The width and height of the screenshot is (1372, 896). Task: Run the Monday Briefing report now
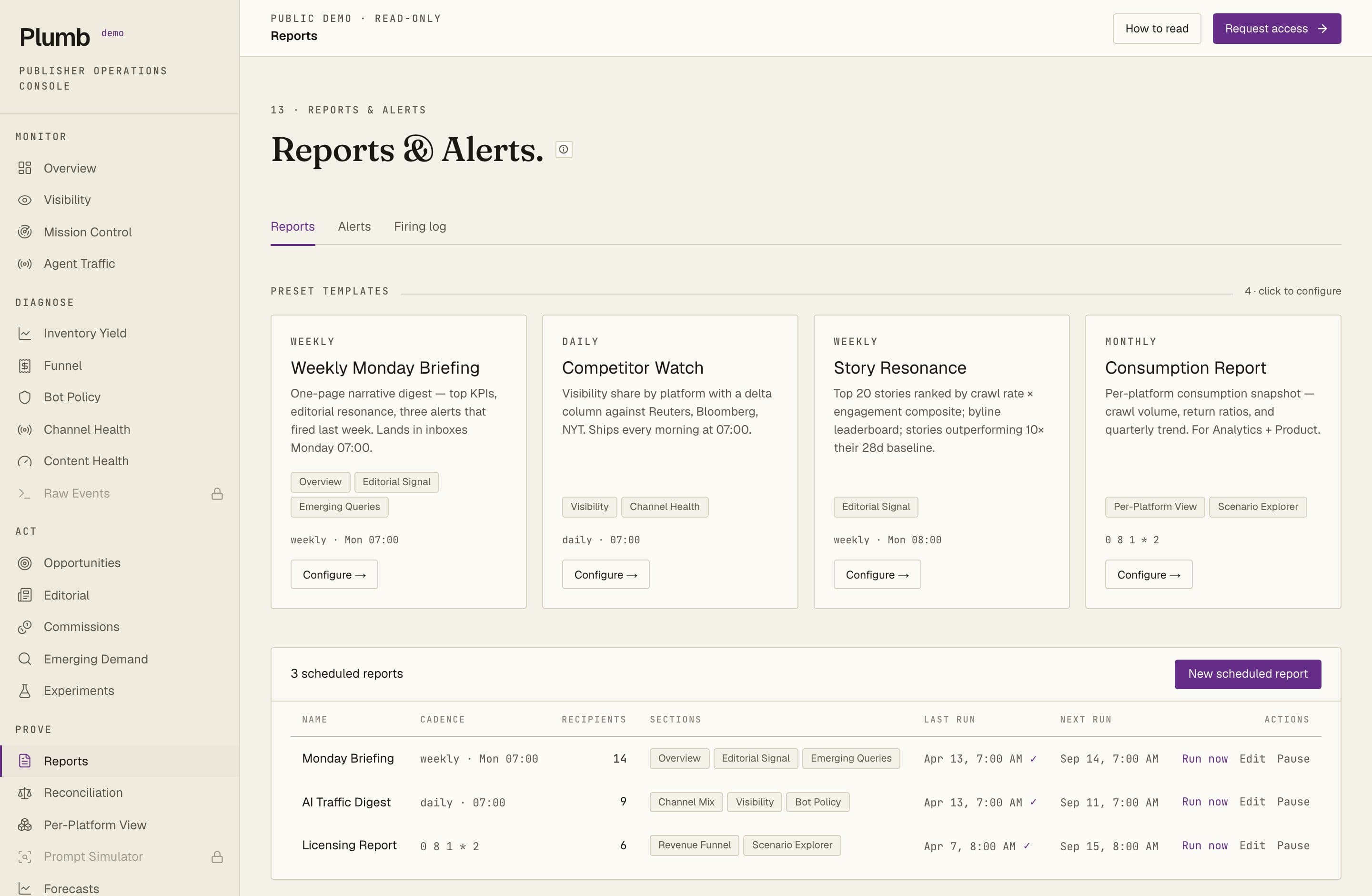point(1205,759)
